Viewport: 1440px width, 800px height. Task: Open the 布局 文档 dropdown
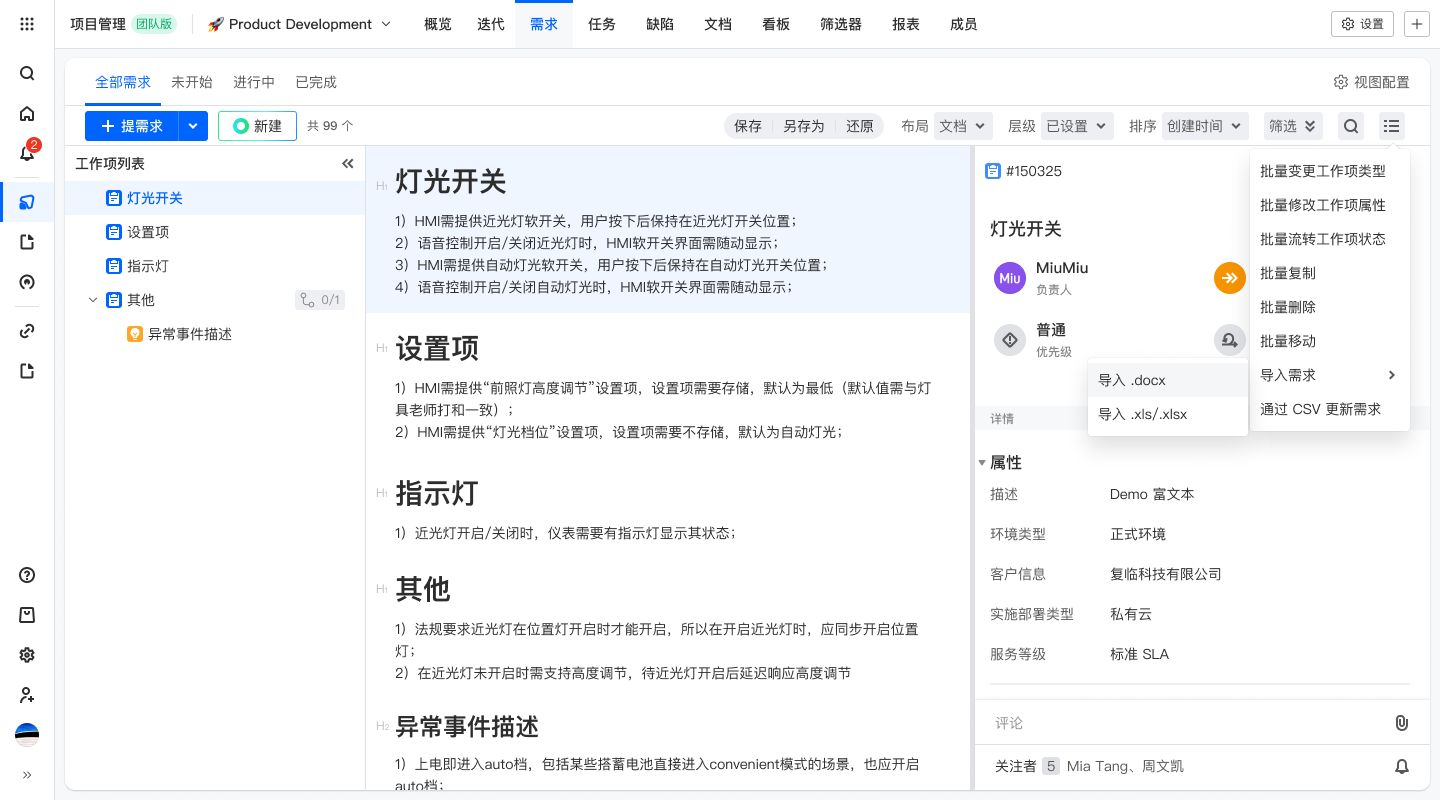click(964, 126)
